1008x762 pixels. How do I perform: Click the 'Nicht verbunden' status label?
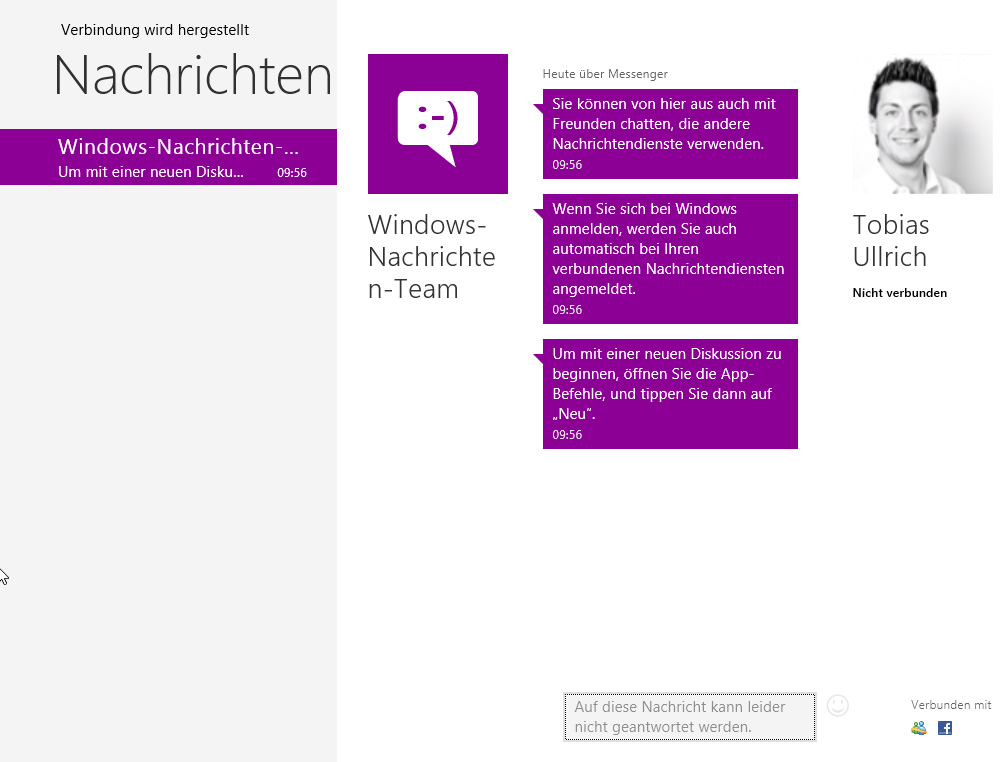[x=899, y=293]
